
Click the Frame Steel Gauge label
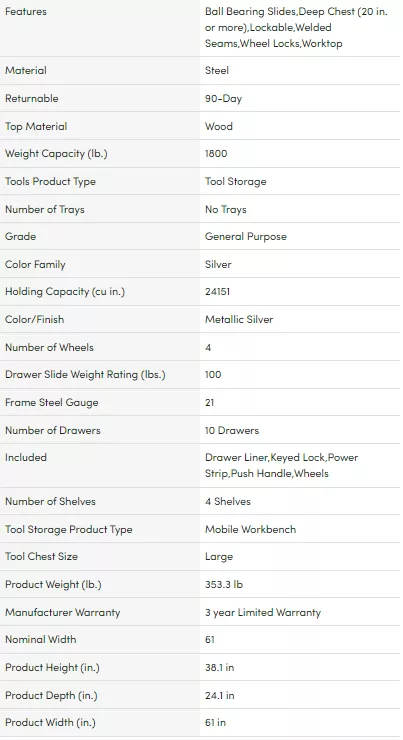click(51, 403)
